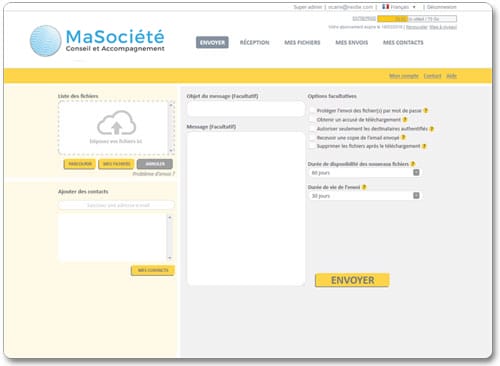Open the 'Mon compte' link
The width and height of the screenshot is (500, 366).
tap(404, 76)
